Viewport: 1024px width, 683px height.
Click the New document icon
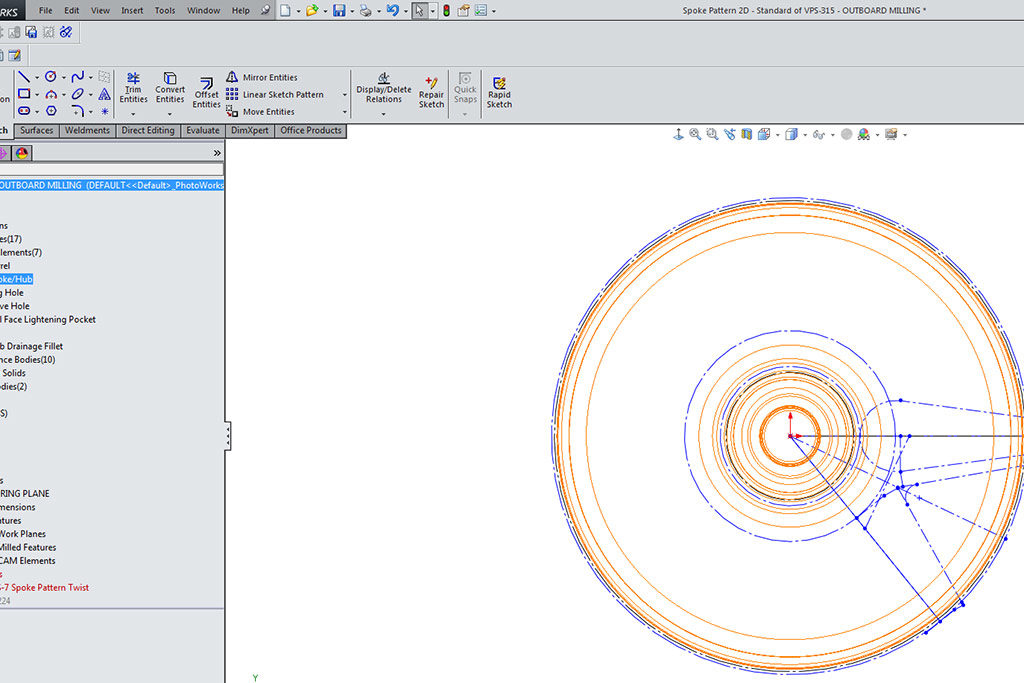(x=285, y=10)
